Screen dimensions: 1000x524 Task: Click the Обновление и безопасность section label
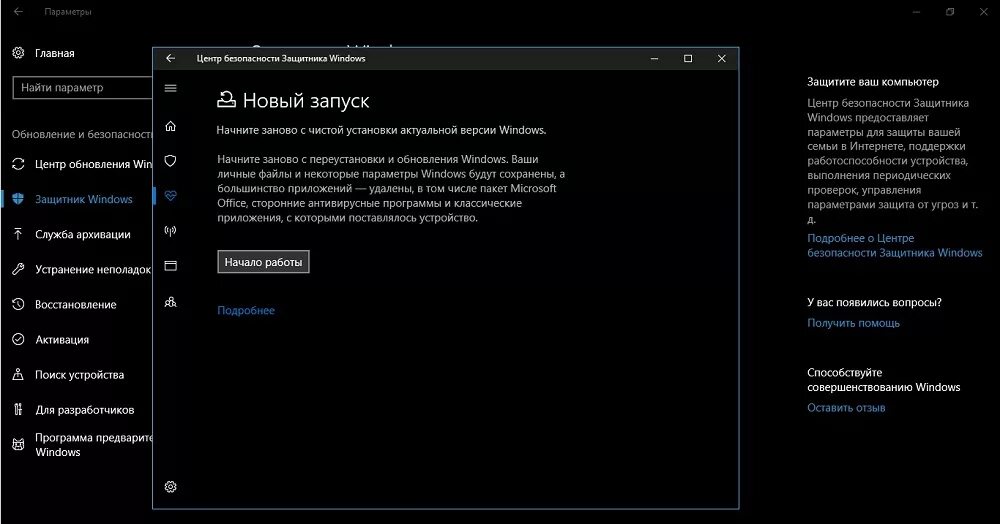click(82, 135)
